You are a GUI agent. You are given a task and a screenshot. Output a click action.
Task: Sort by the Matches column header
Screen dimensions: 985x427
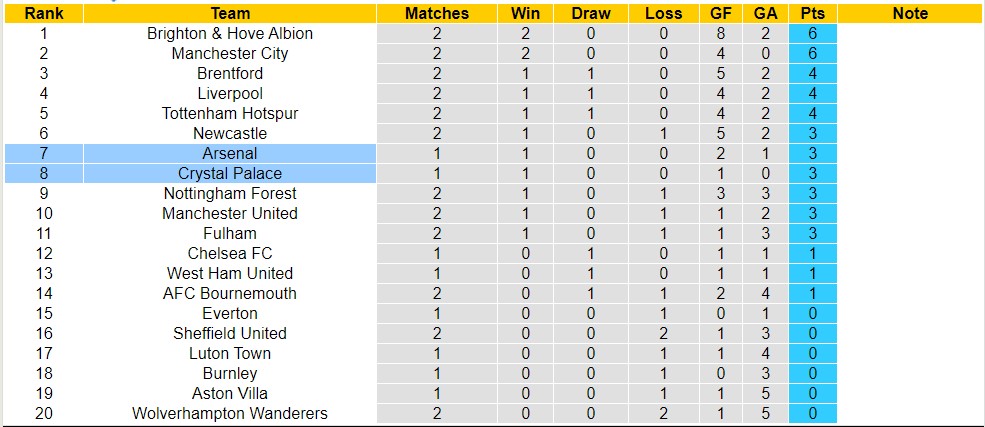pyautogui.click(x=437, y=13)
